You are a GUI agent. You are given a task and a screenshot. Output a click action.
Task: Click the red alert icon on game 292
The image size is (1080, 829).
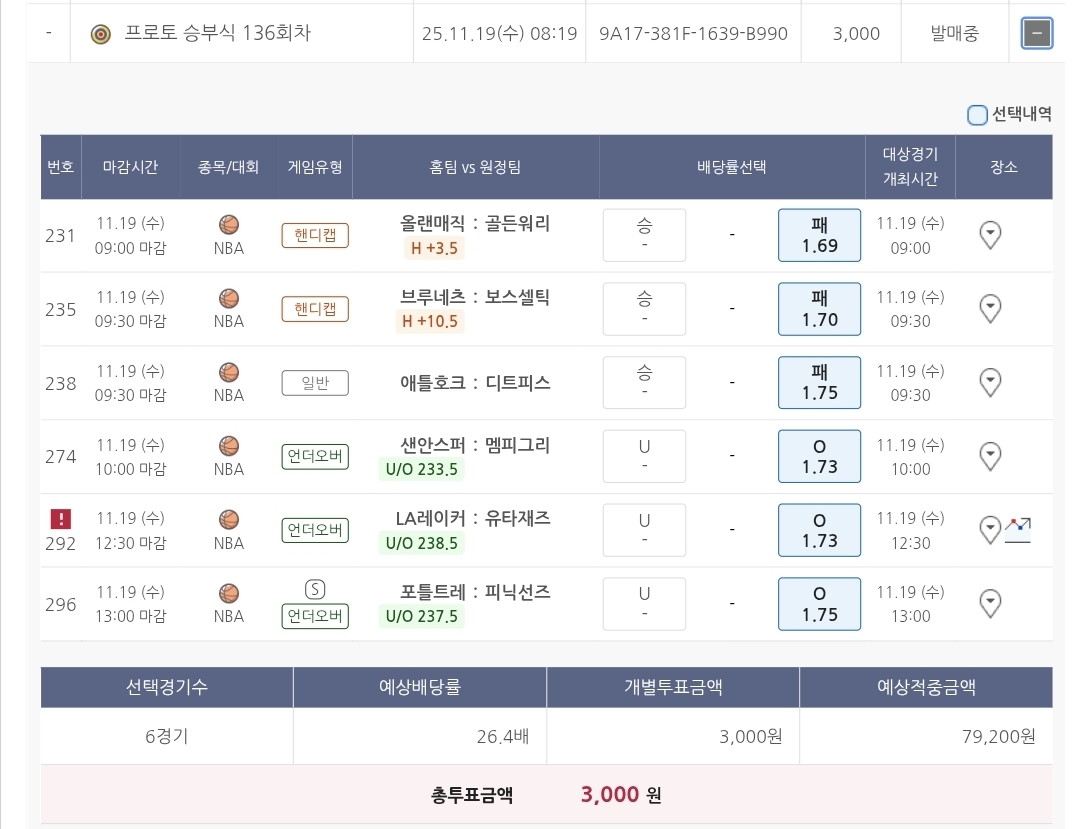[x=61, y=519]
